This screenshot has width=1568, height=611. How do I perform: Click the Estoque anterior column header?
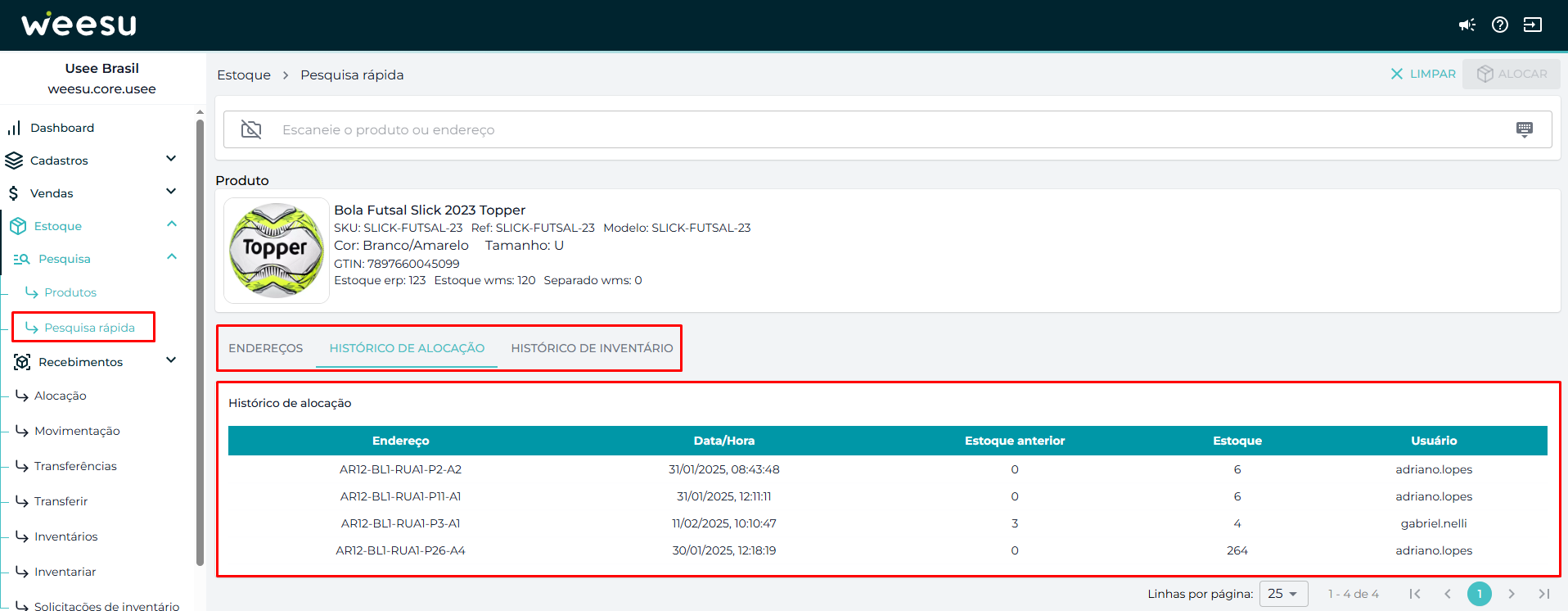(1015, 441)
